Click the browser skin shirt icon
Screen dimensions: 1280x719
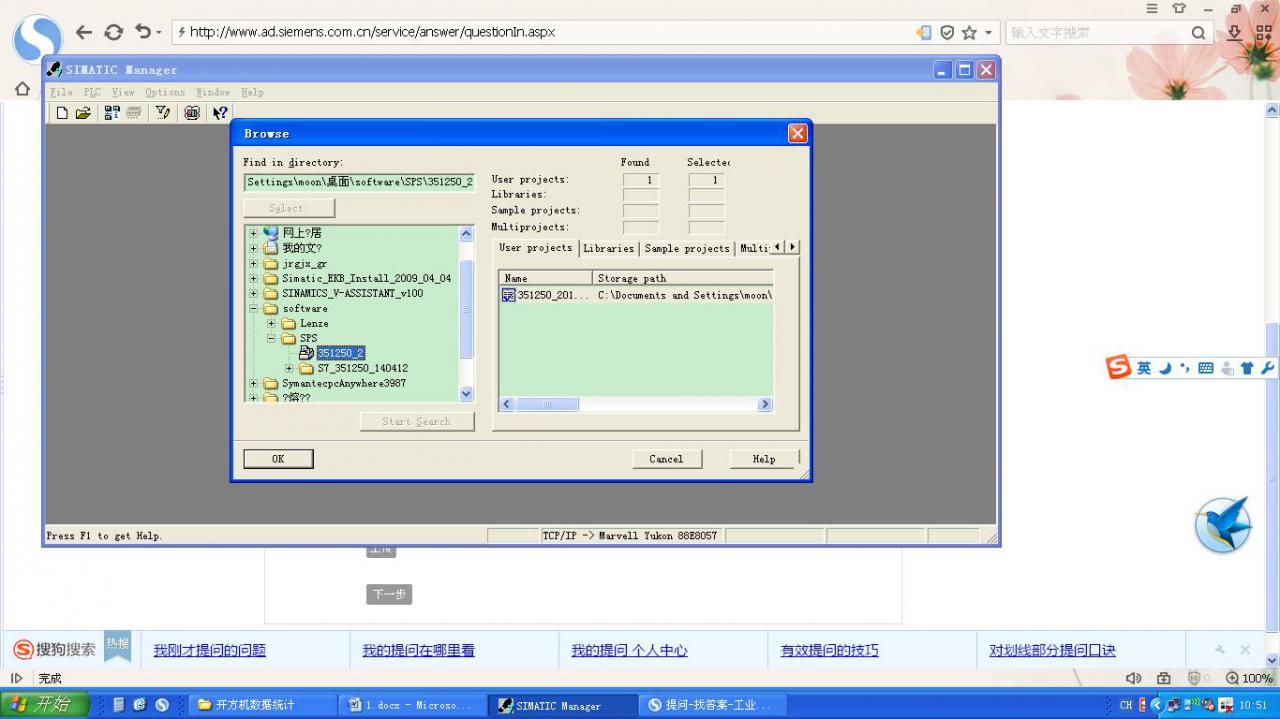coord(1179,8)
